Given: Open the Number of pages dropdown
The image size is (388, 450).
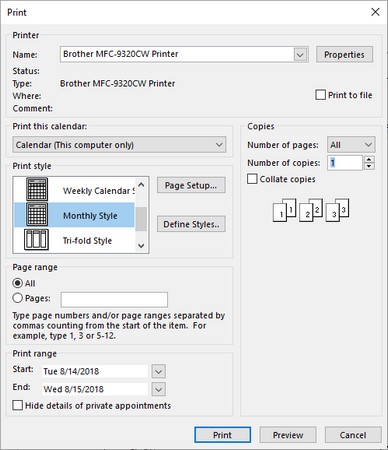Looking at the screenshot, I should [x=368, y=145].
